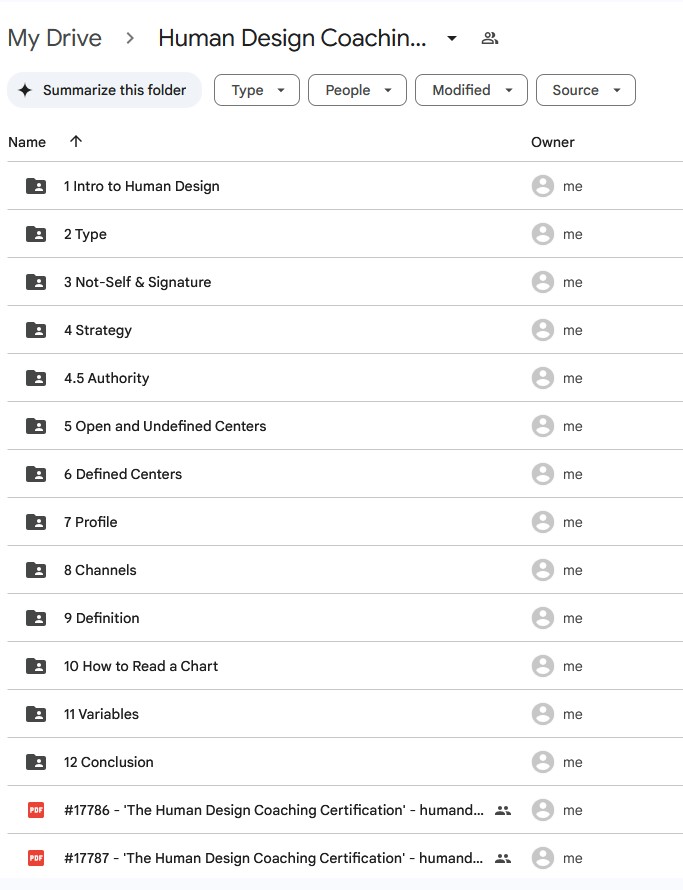Click the PDF icon for file #17786

(36, 810)
